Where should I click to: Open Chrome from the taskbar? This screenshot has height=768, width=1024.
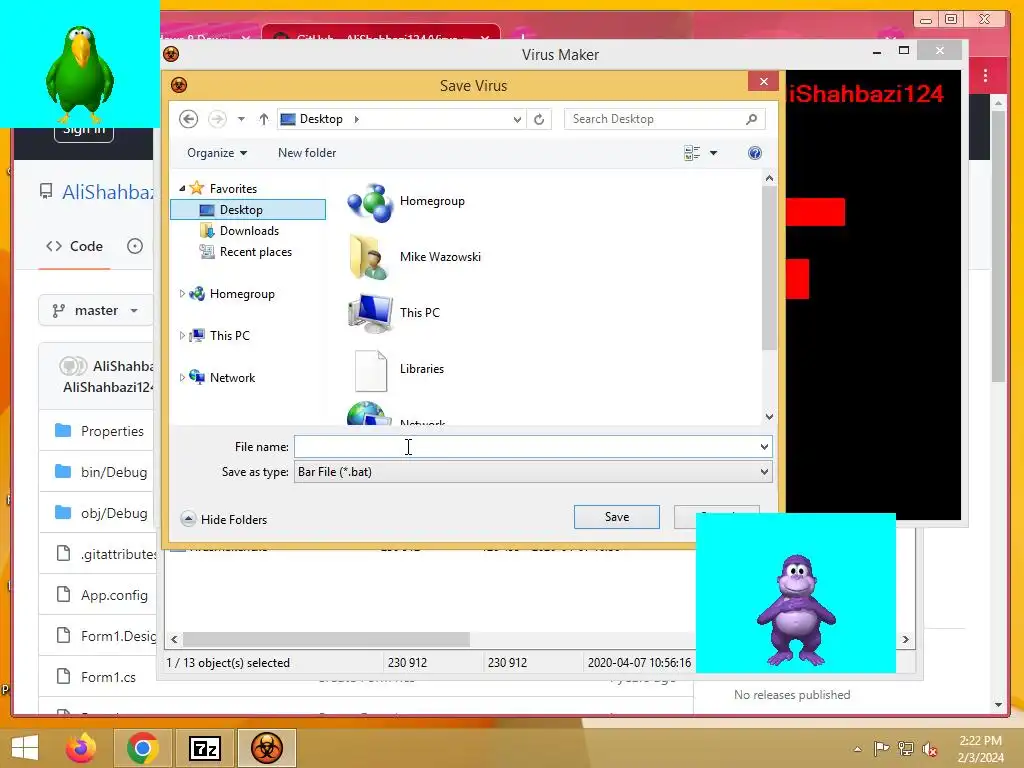point(142,748)
